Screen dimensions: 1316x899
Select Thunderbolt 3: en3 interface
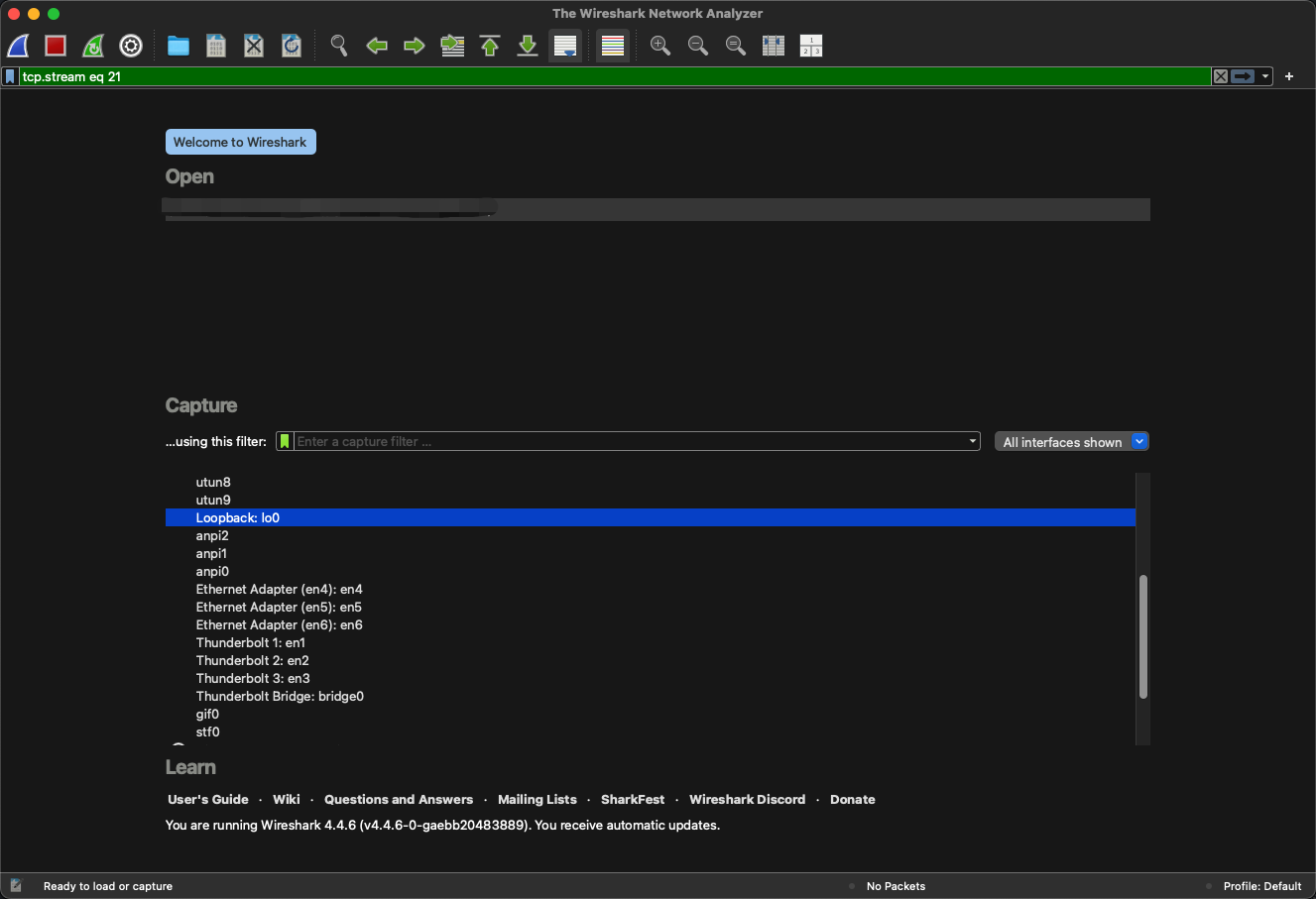tap(651, 678)
